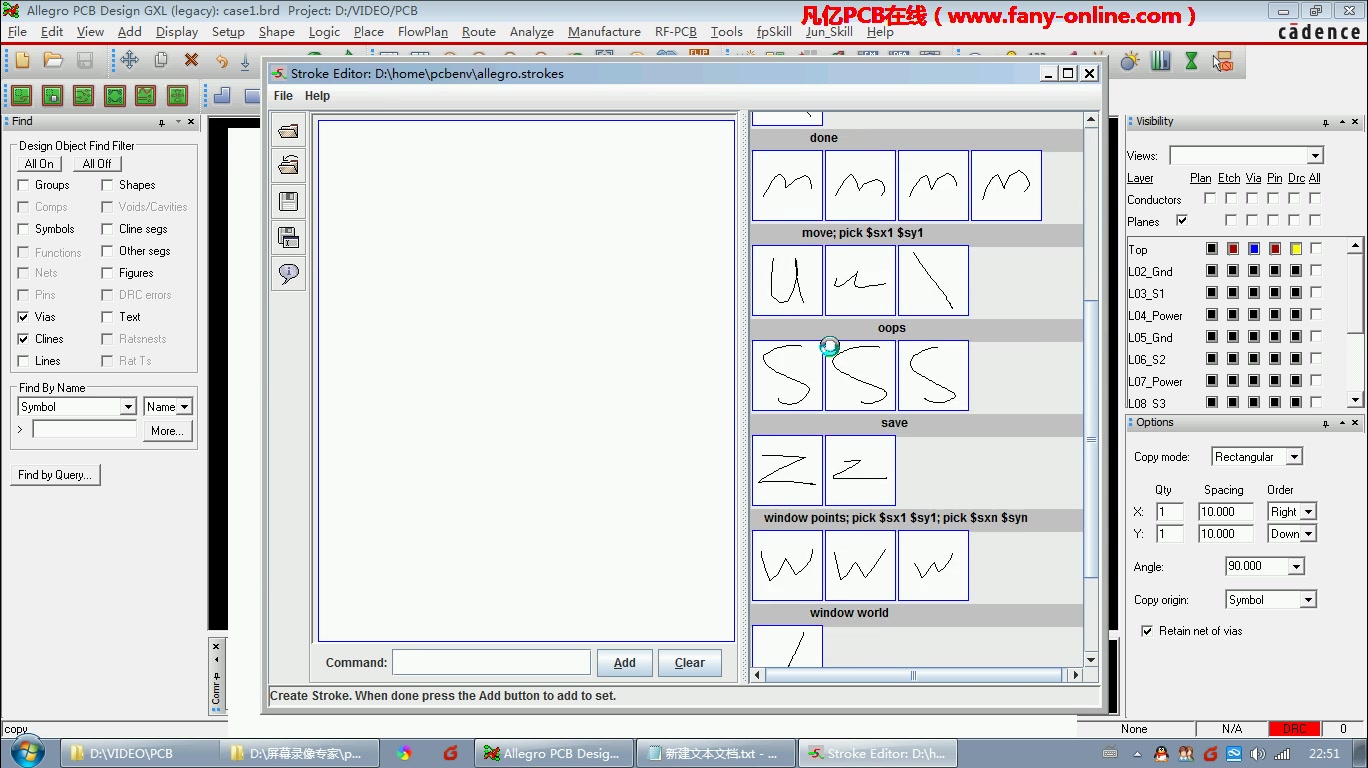This screenshot has width=1368, height=768.
Task: Toggle the Shapes checkbox
Action: 107,185
